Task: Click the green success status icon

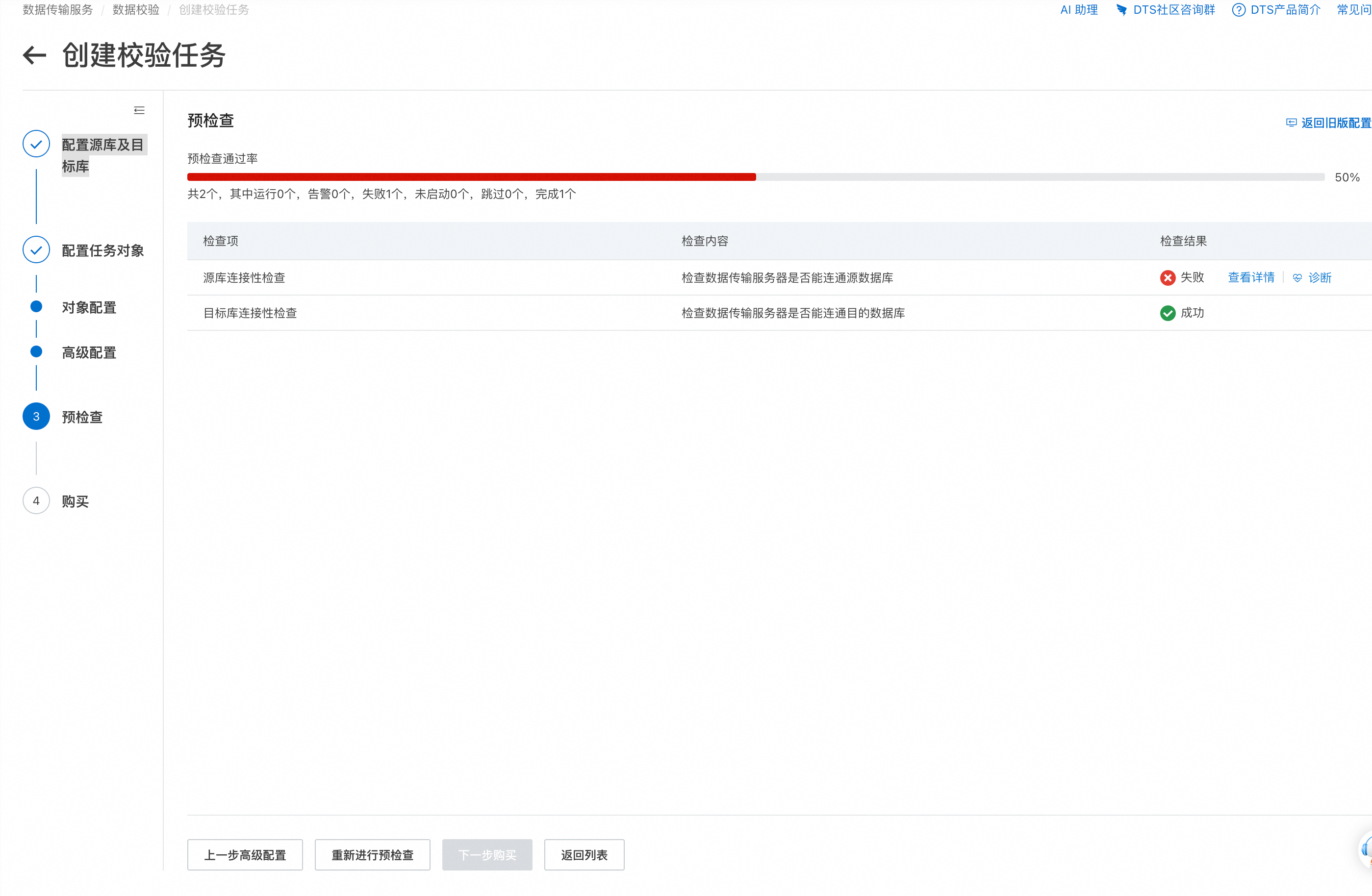Action: [x=1168, y=313]
